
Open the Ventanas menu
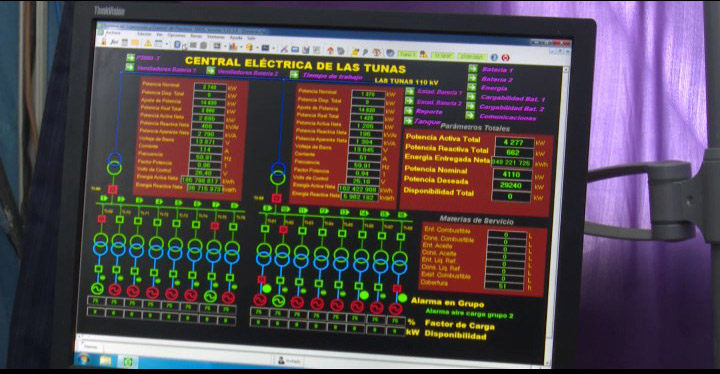point(216,37)
